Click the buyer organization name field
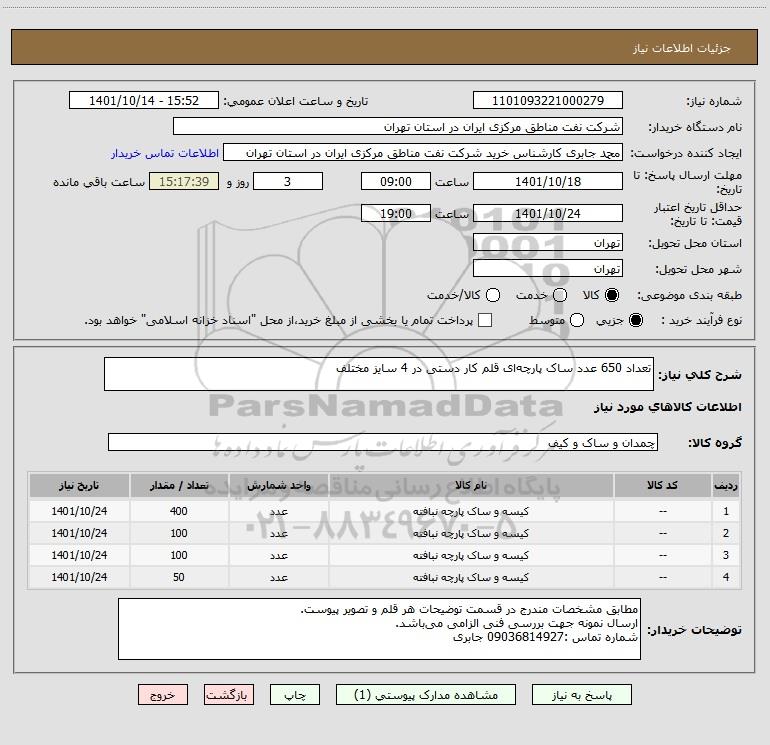 [398, 127]
